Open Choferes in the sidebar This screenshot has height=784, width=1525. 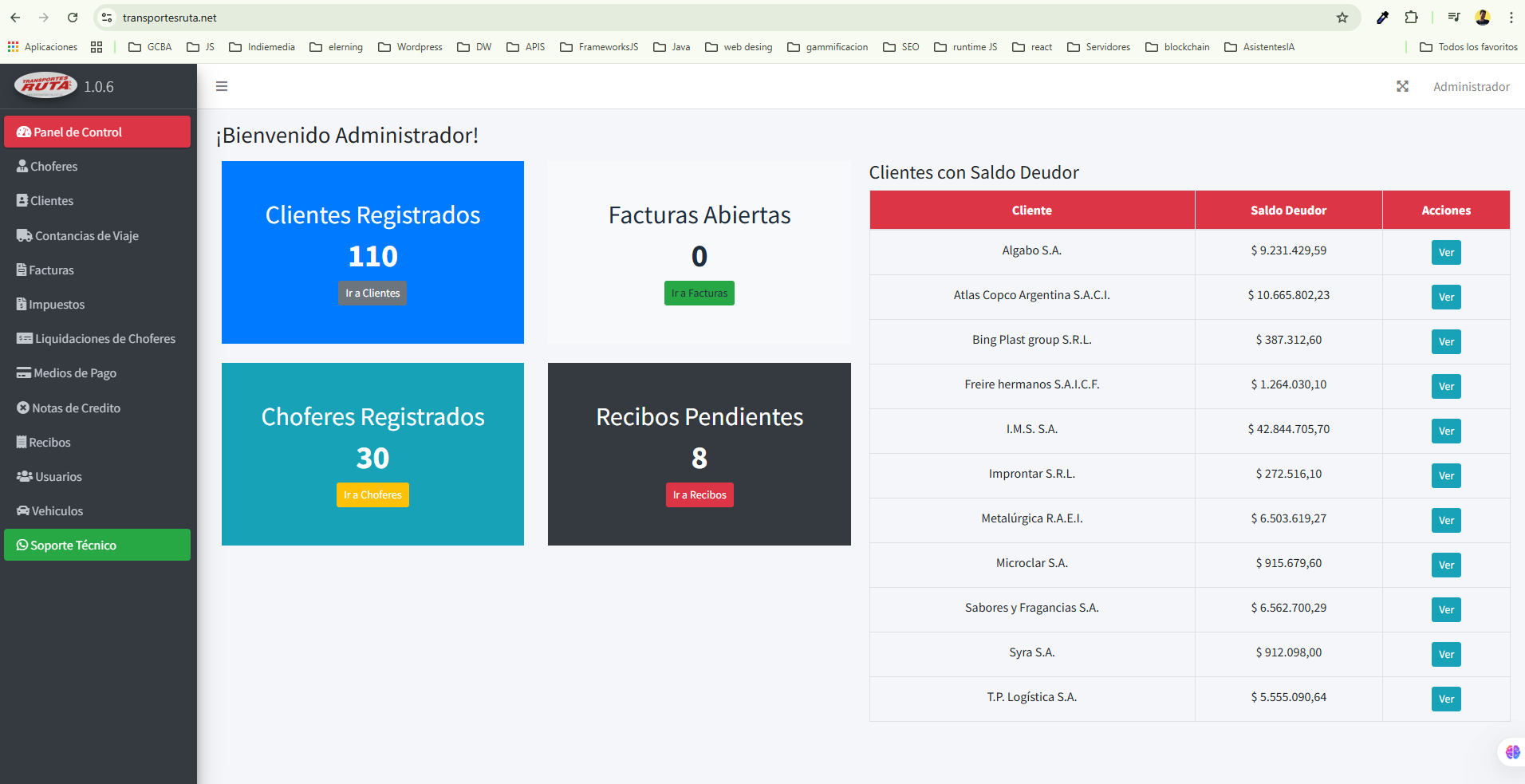point(54,167)
